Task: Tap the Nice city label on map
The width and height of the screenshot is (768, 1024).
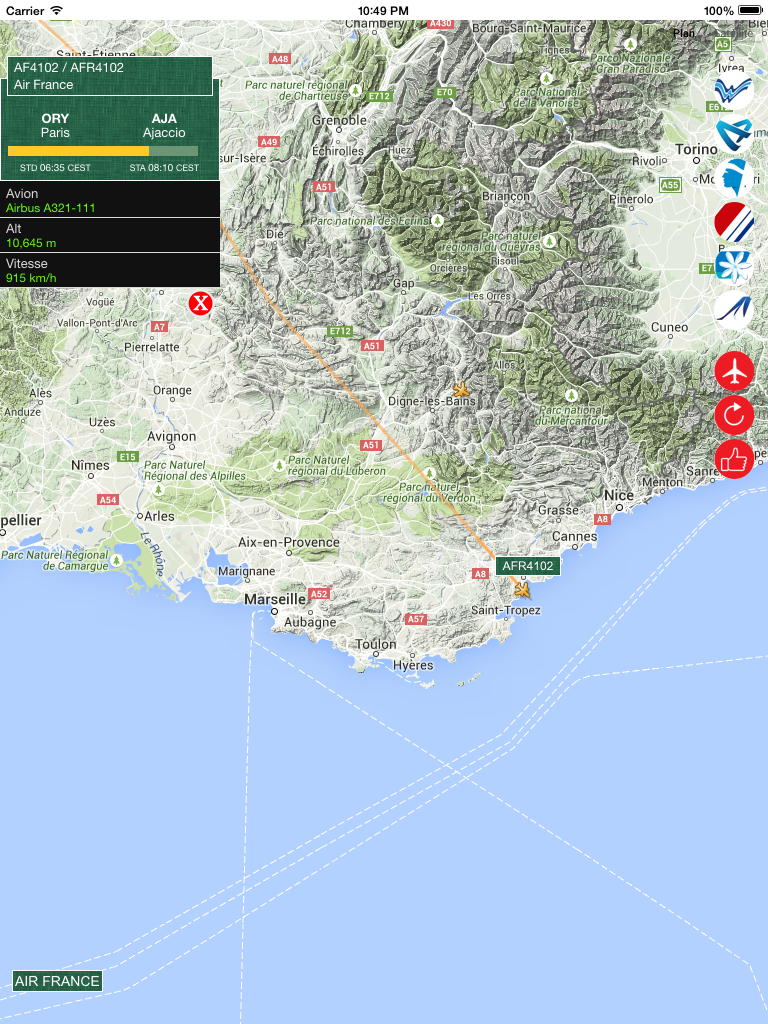Action: (618, 495)
